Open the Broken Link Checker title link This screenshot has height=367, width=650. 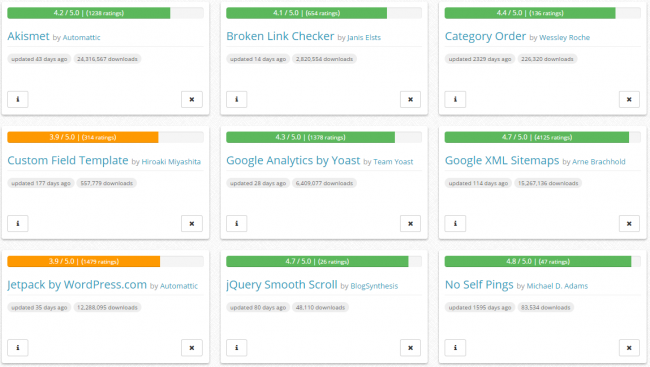[x=280, y=36]
